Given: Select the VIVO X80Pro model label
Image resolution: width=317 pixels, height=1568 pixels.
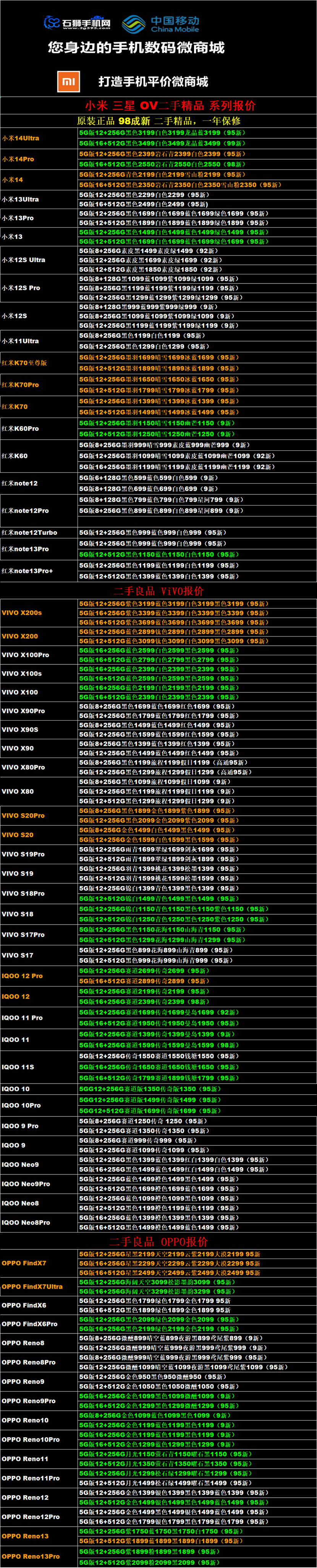Looking at the screenshot, I should tap(23, 768).
